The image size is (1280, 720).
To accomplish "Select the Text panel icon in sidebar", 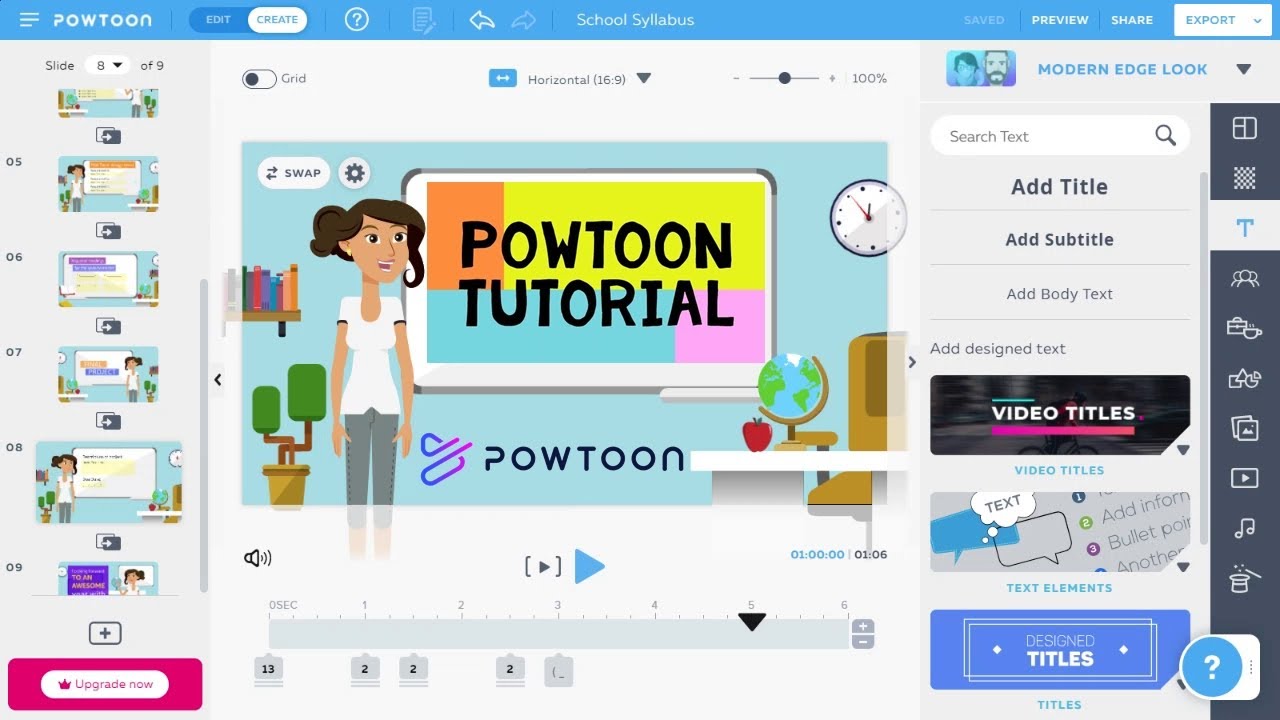I will (x=1244, y=228).
